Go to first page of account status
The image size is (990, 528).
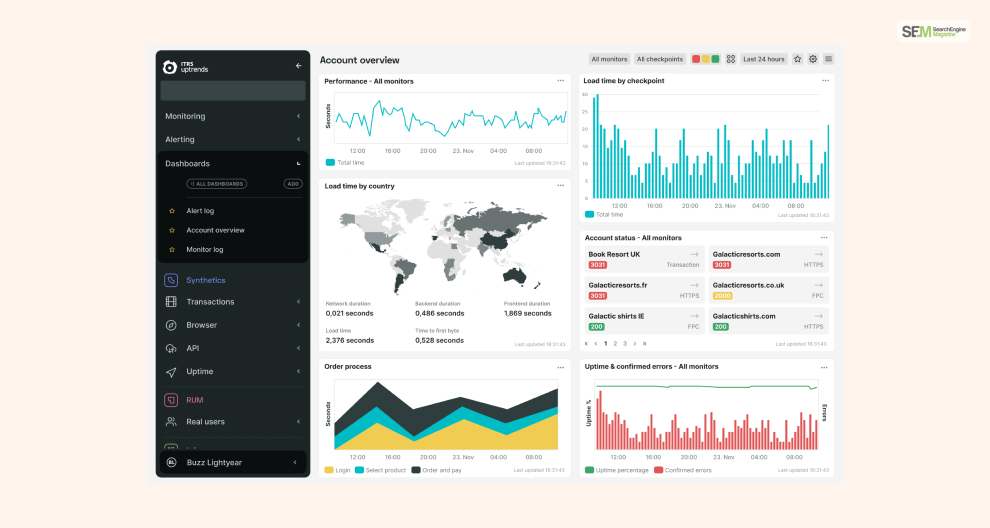click(x=587, y=344)
